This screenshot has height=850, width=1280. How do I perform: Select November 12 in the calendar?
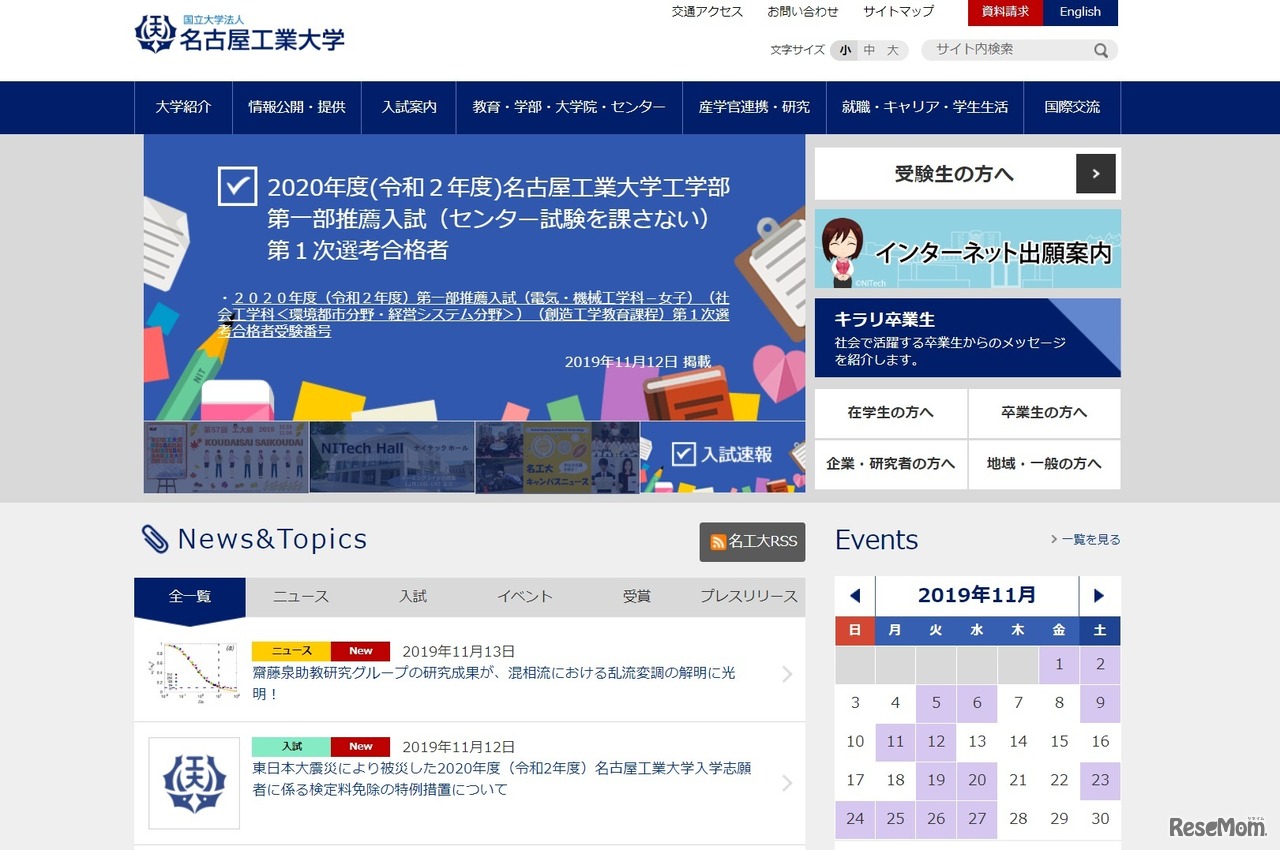point(936,742)
